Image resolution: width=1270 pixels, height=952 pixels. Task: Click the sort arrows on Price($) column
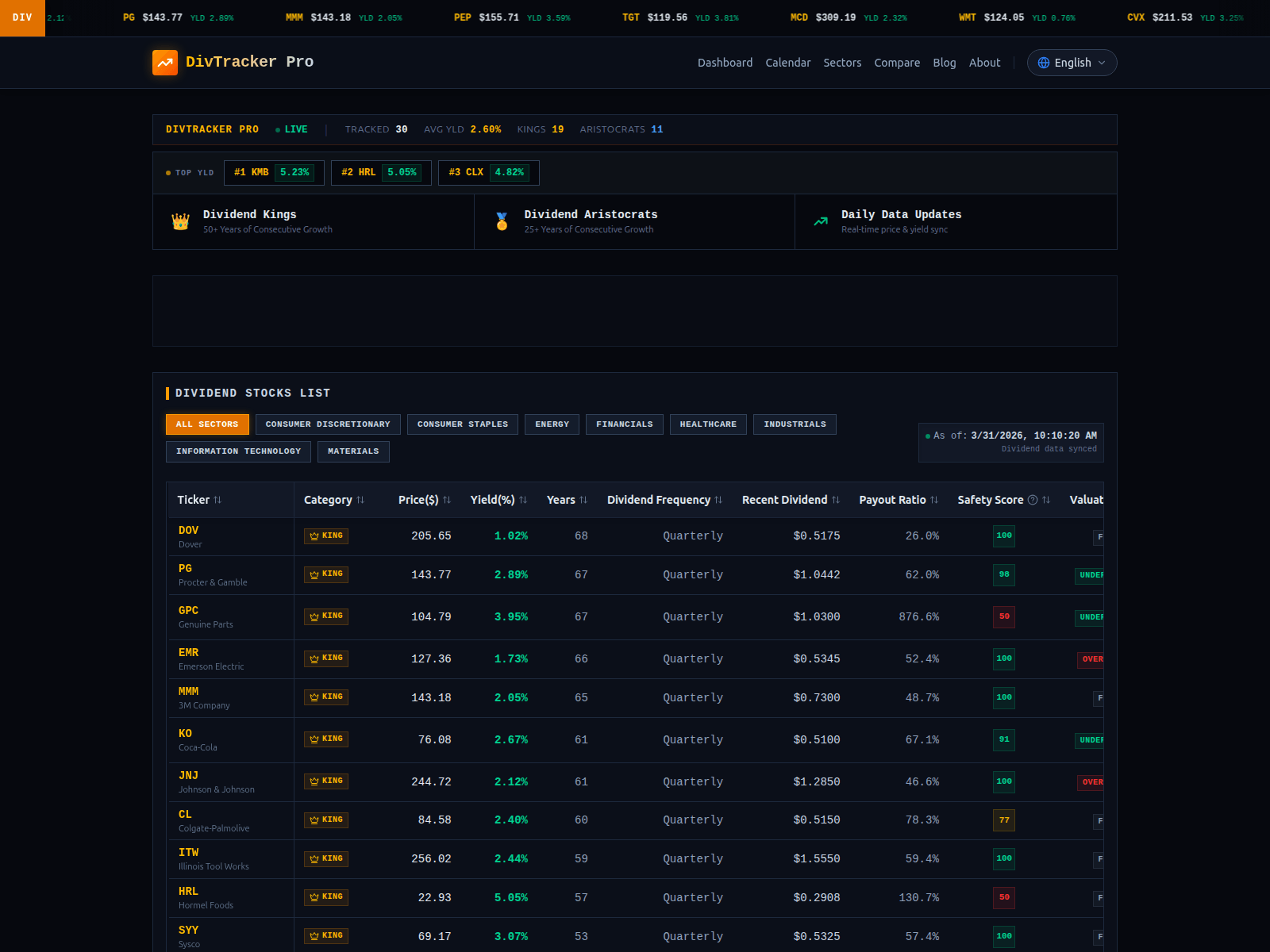click(446, 500)
